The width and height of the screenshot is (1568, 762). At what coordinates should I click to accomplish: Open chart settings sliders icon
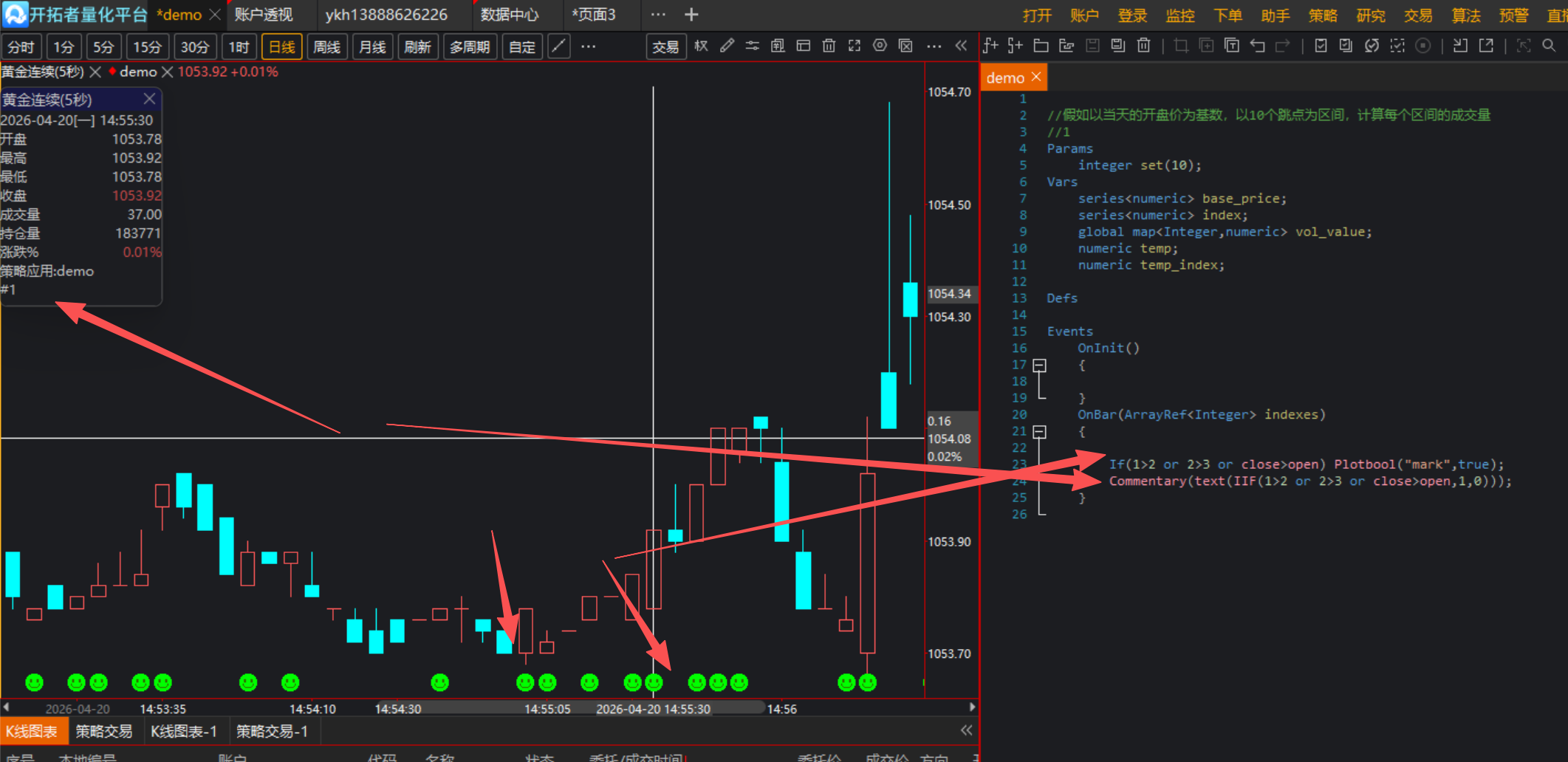pos(752,46)
